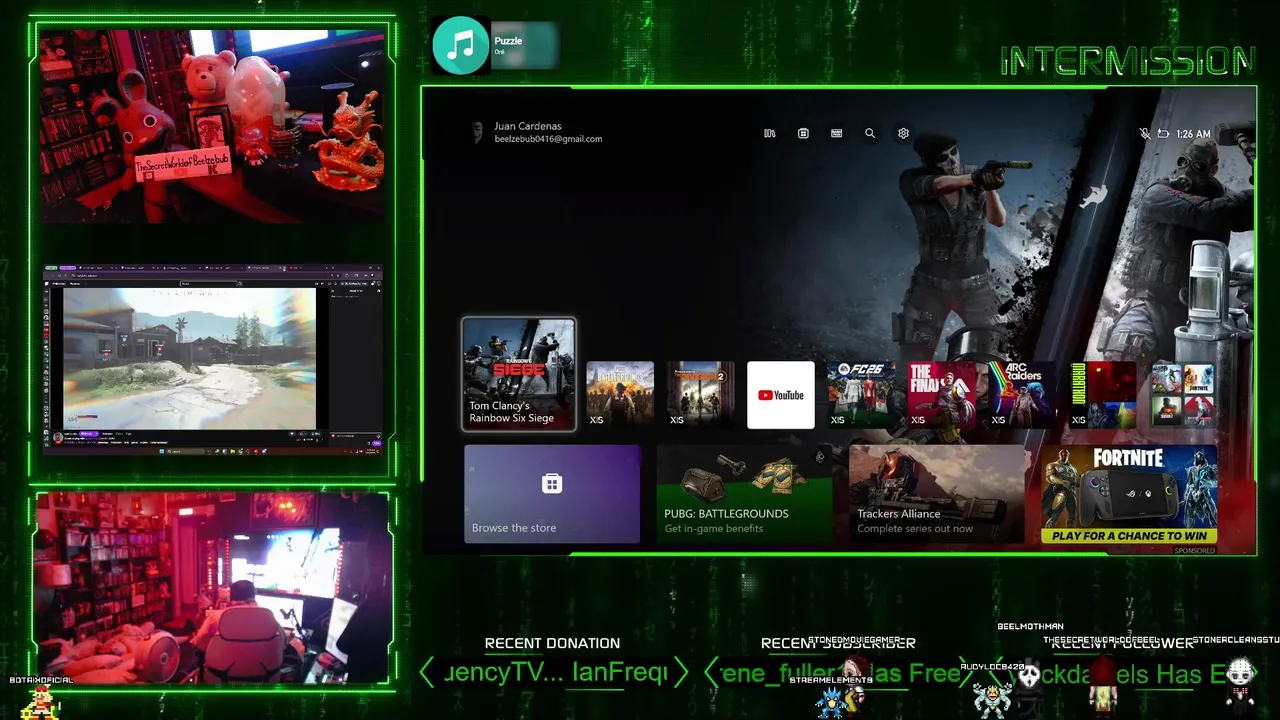Select the plush toys webcam feed
This screenshot has width=1280, height=720.
[212, 125]
